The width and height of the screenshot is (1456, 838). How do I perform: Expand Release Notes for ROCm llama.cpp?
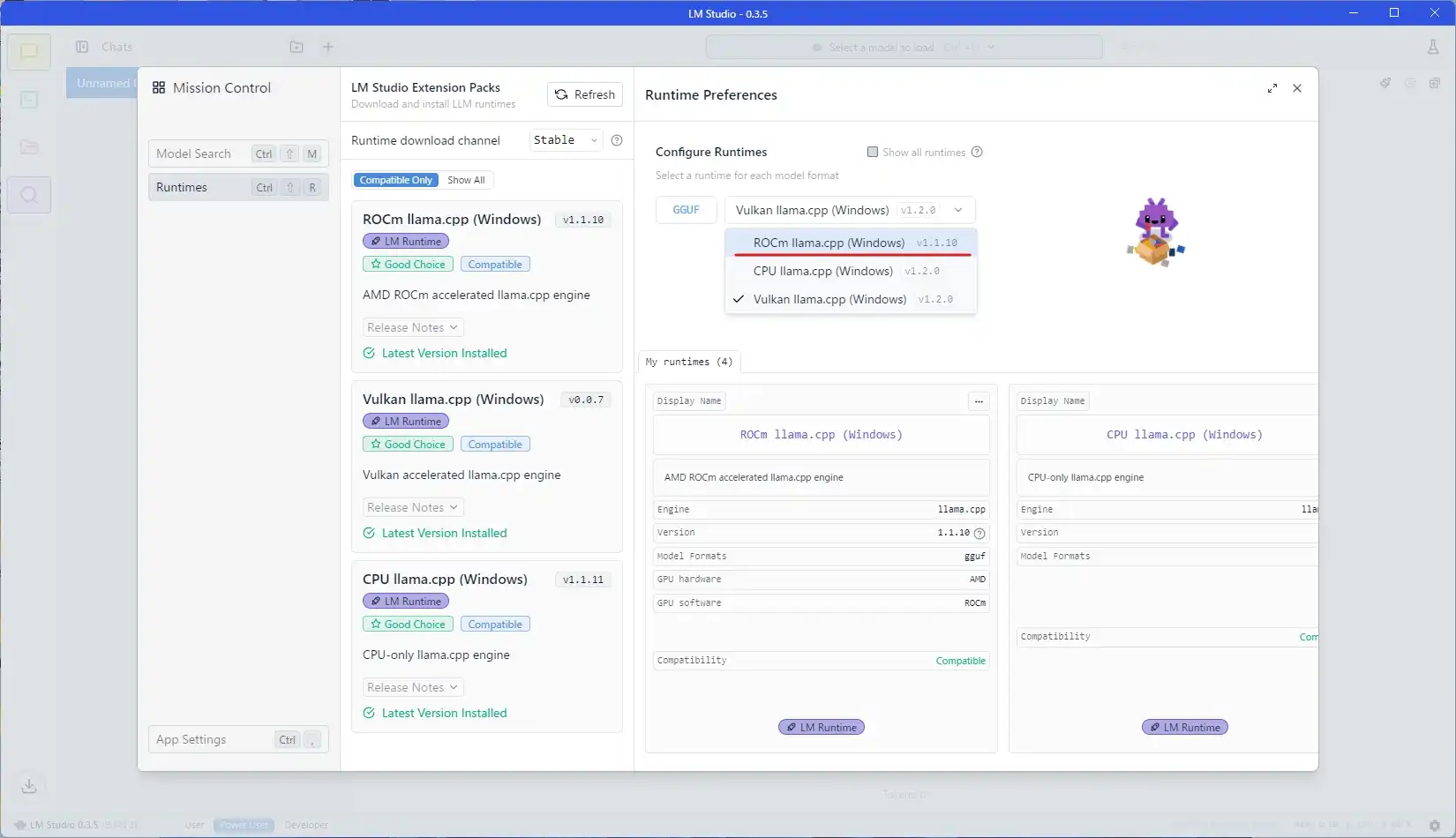(412, 327)
